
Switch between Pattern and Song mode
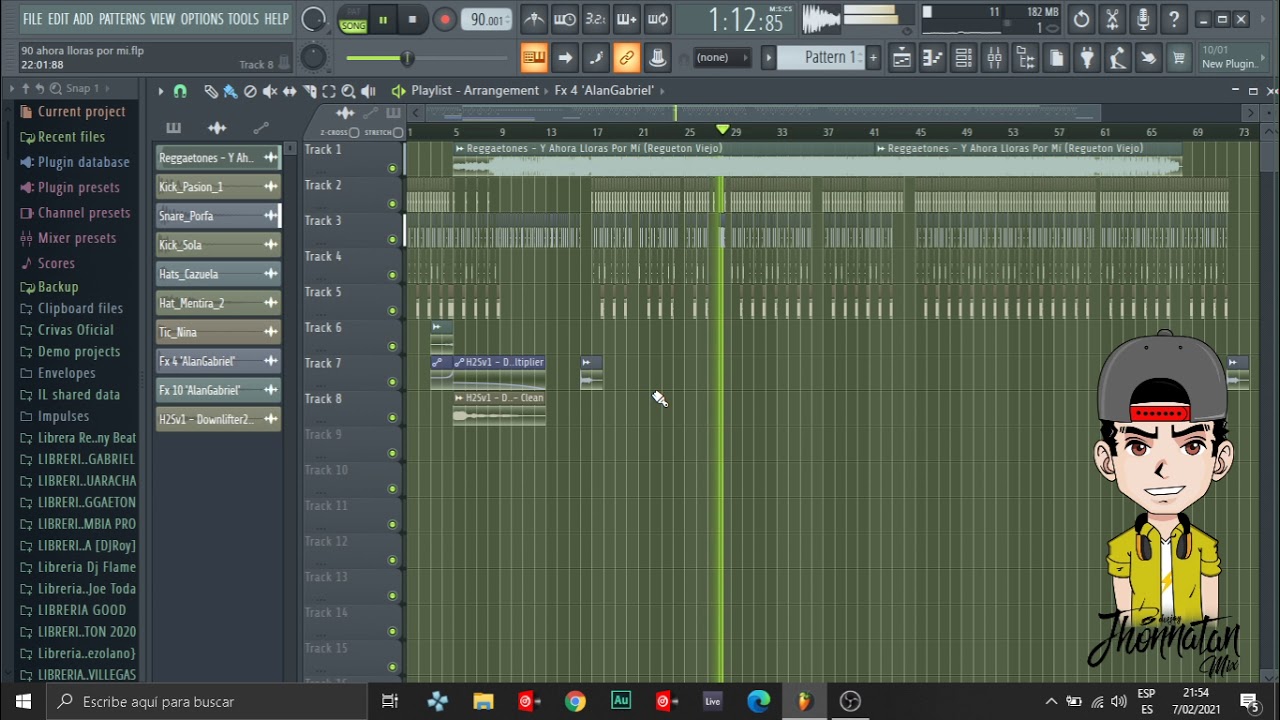(x=353, y=20)
